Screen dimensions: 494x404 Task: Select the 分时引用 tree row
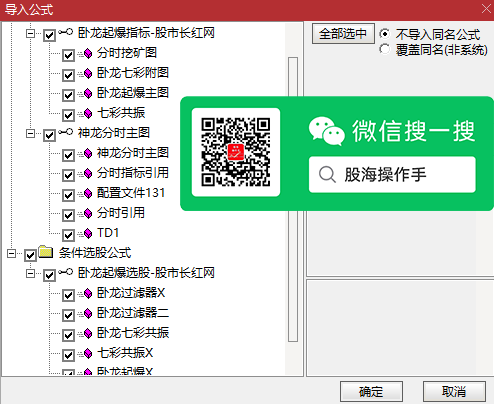[121, 213]
